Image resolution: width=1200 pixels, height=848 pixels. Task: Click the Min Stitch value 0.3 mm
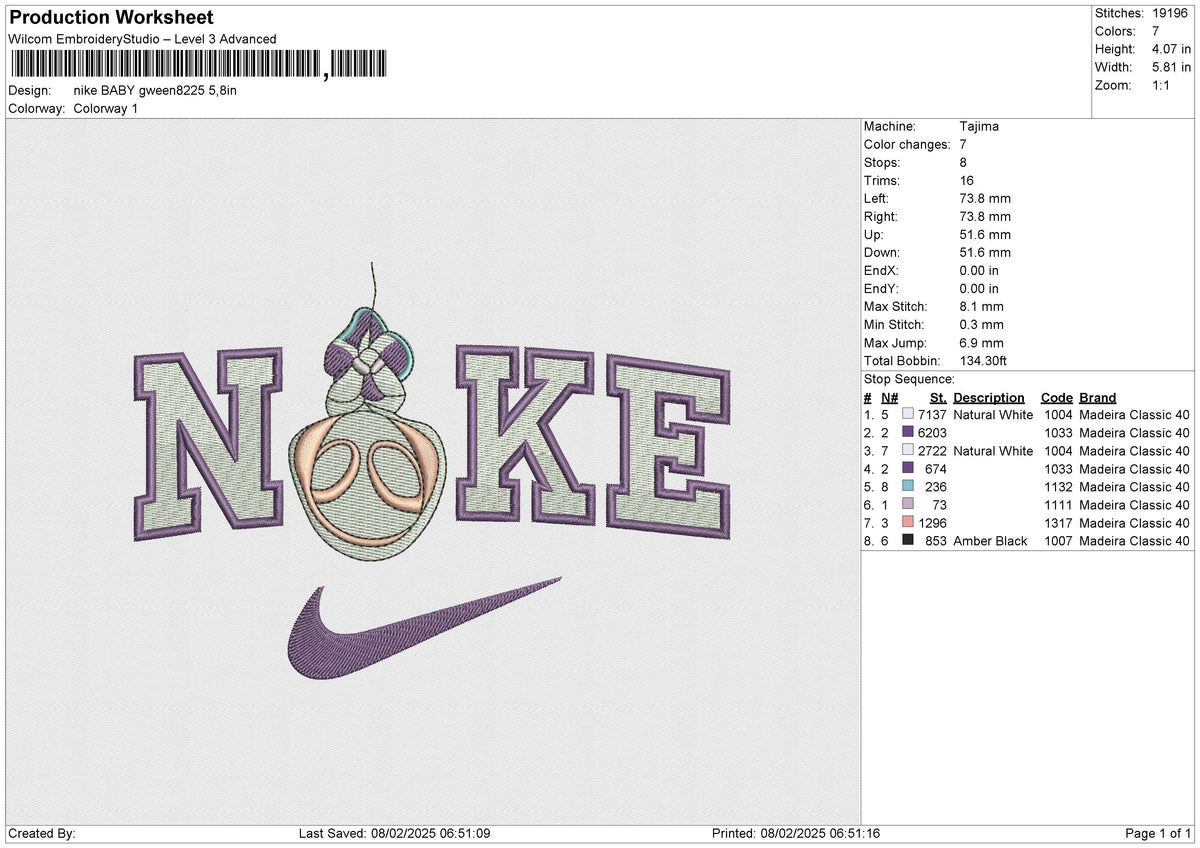(x=981, y=324)
